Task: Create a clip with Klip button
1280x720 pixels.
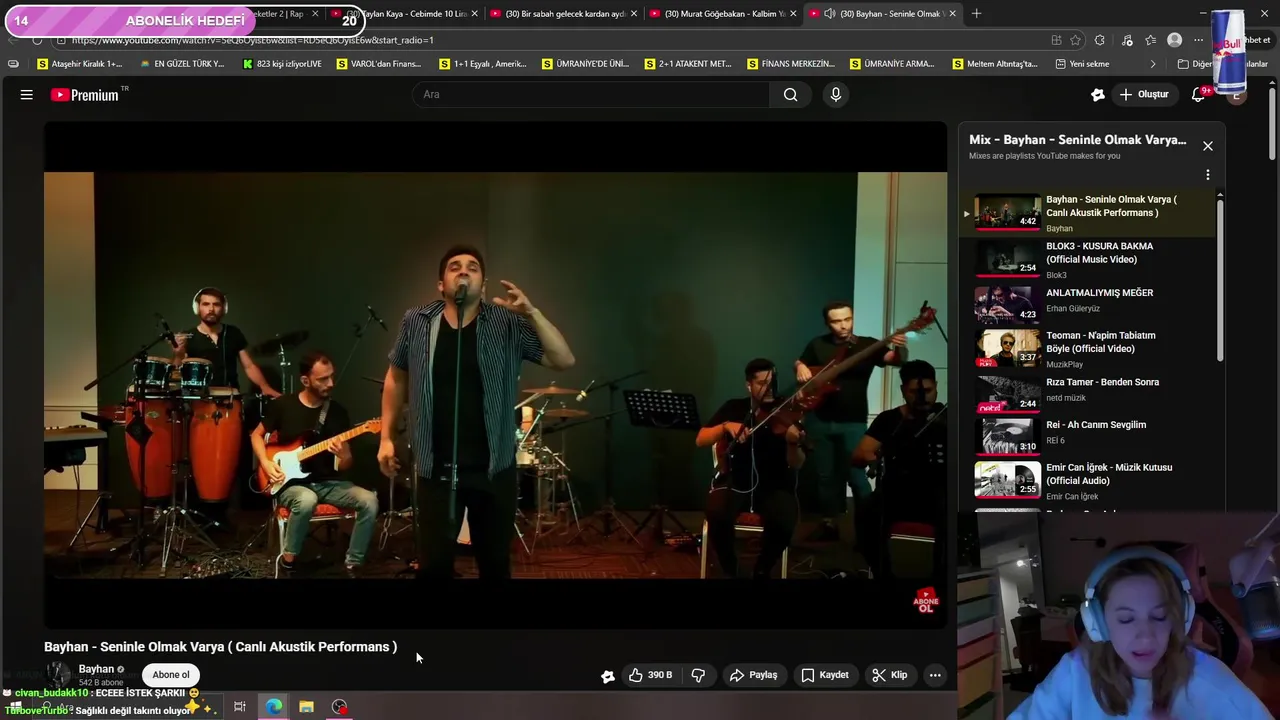Action: click(x=889, y=675)
